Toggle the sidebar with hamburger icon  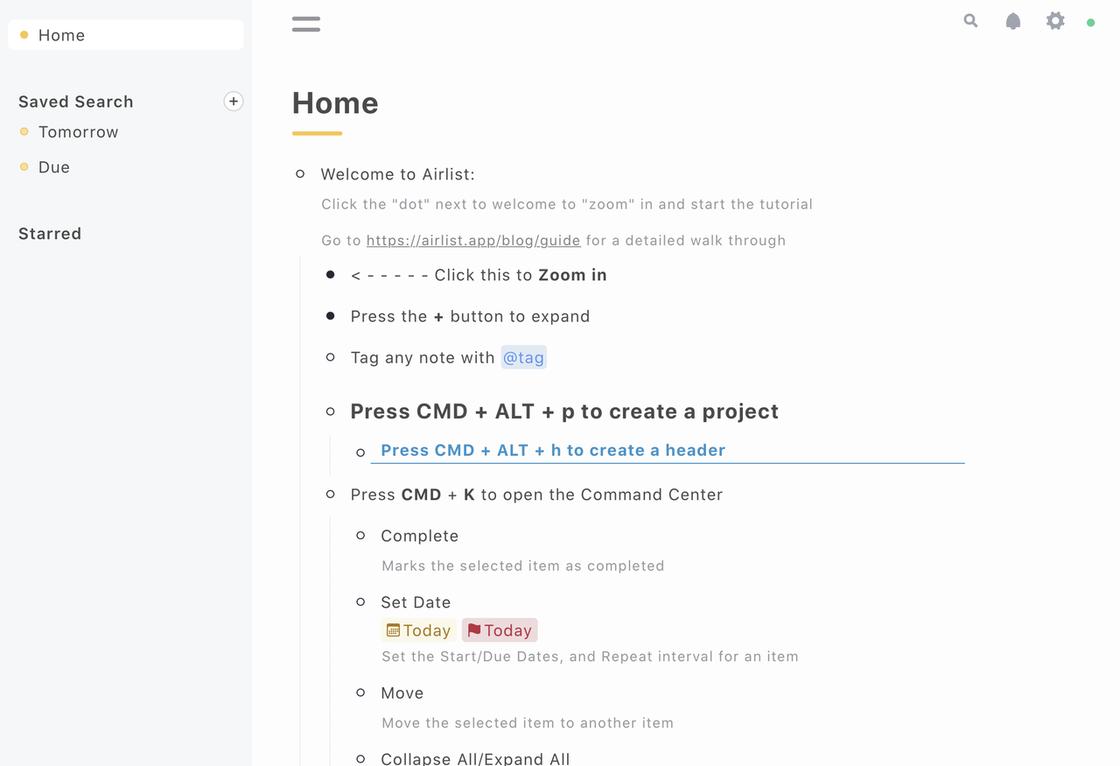[x=306, y=24]
